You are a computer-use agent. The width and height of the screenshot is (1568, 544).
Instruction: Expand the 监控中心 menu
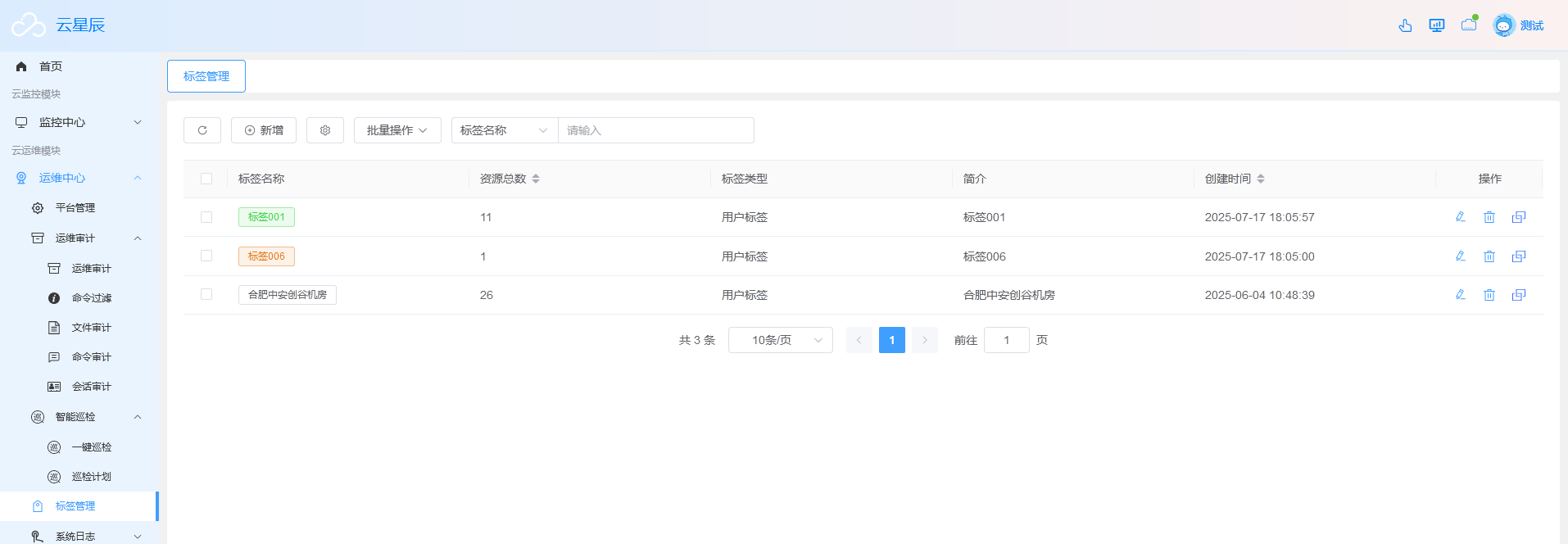(79, 122)
